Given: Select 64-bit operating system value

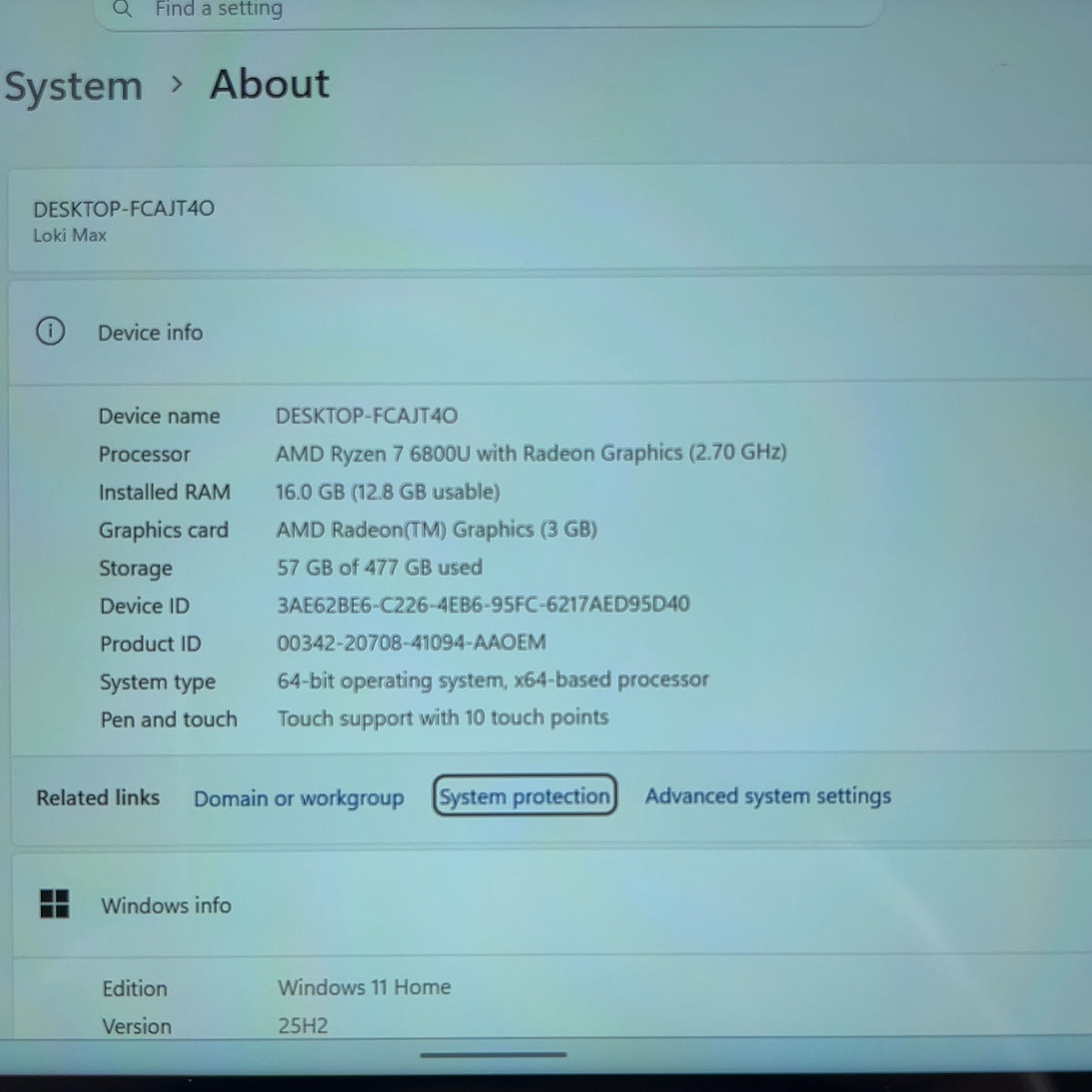Looking at the screenshot, I should coord(492,680).
